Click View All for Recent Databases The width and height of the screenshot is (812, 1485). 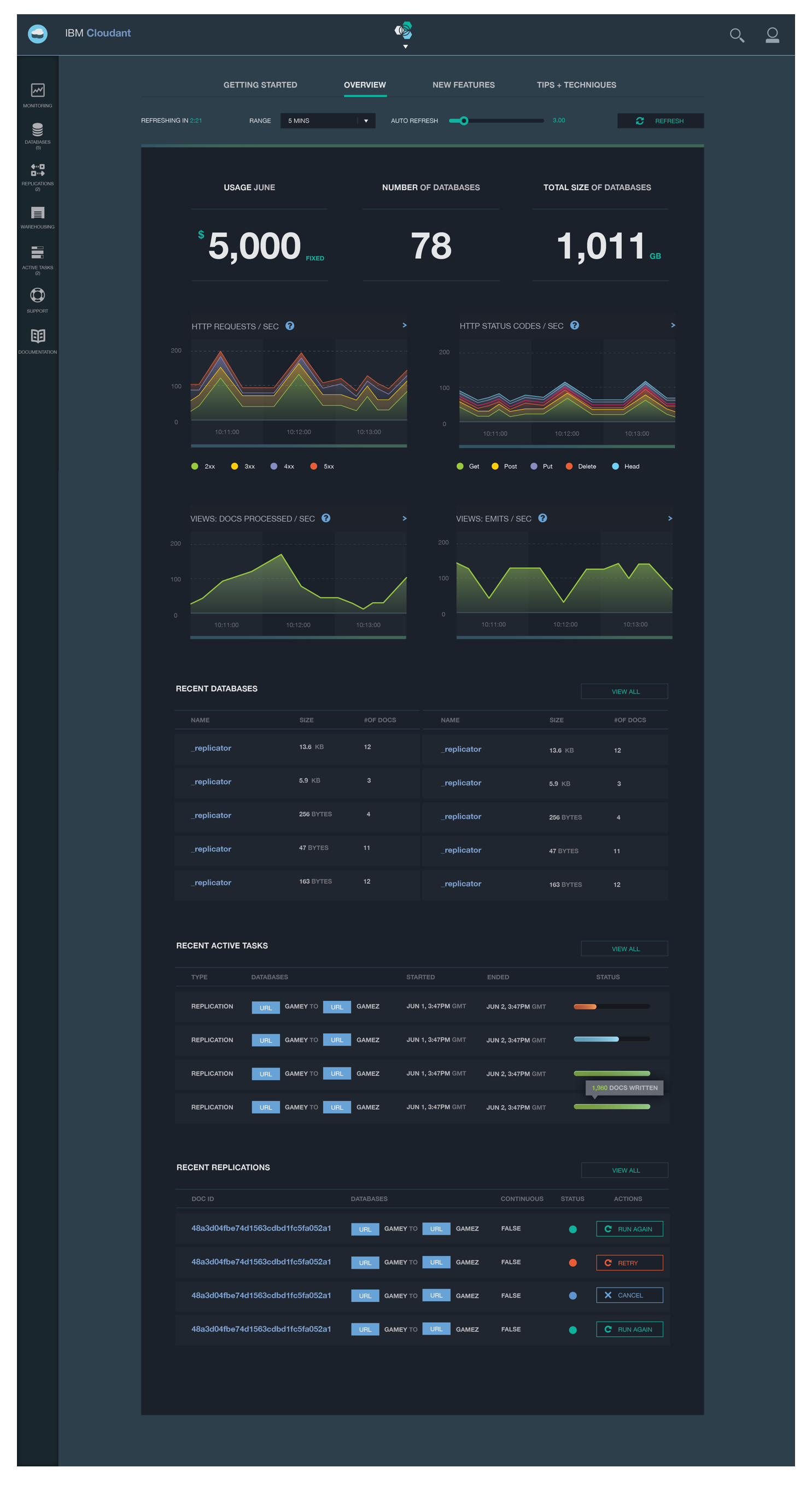[624, 691]
